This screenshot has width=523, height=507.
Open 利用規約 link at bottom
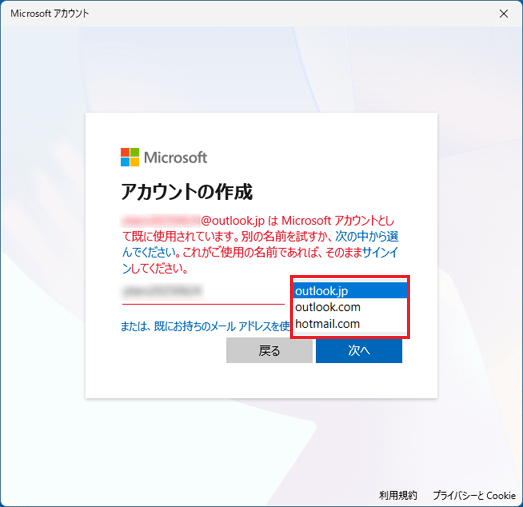coord(398,495)
